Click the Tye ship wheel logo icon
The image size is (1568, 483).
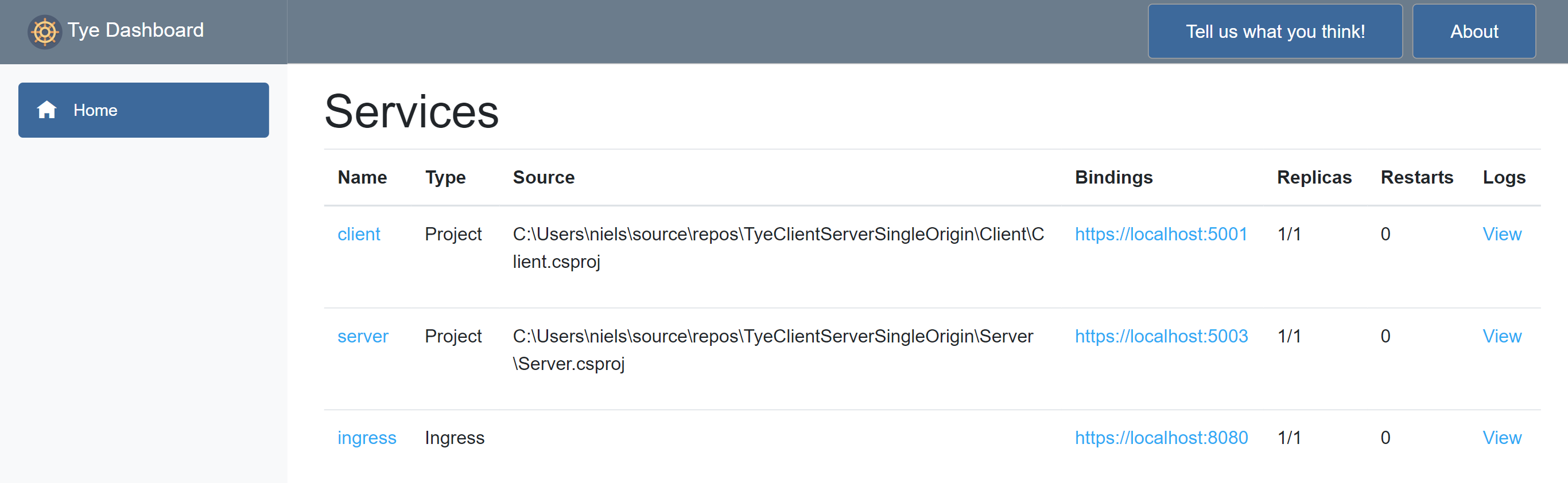coord(44,32)
